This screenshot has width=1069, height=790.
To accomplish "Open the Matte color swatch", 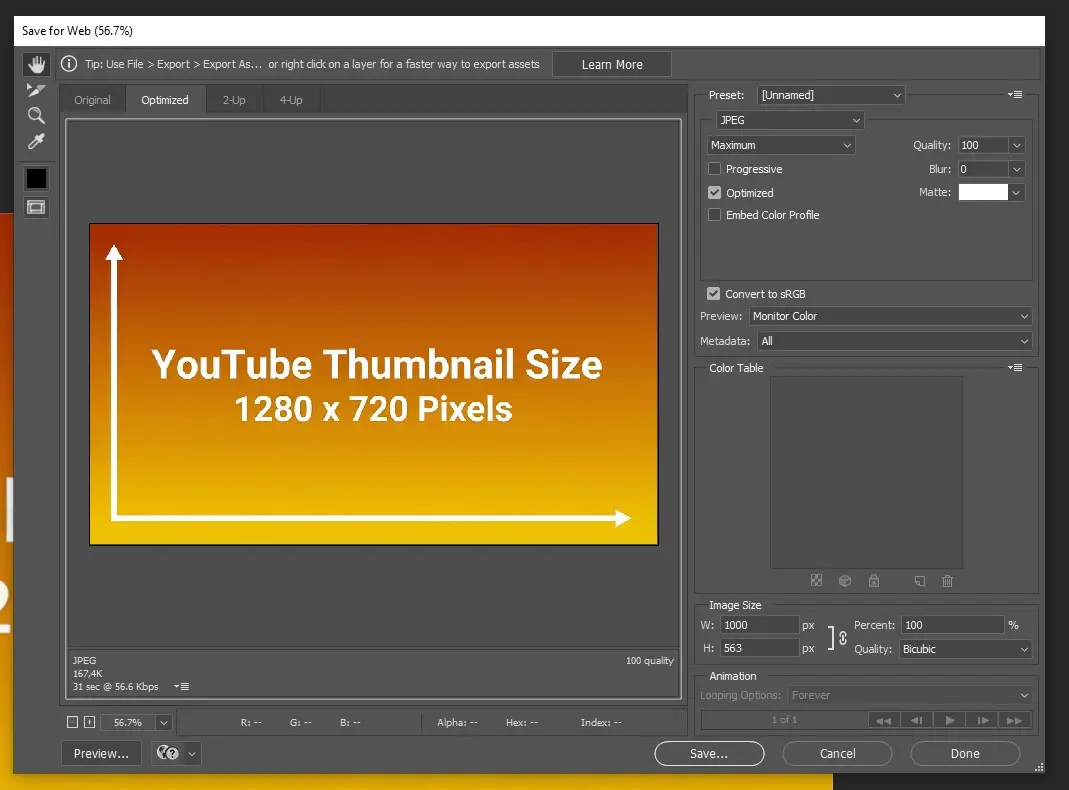I will 983,192.
